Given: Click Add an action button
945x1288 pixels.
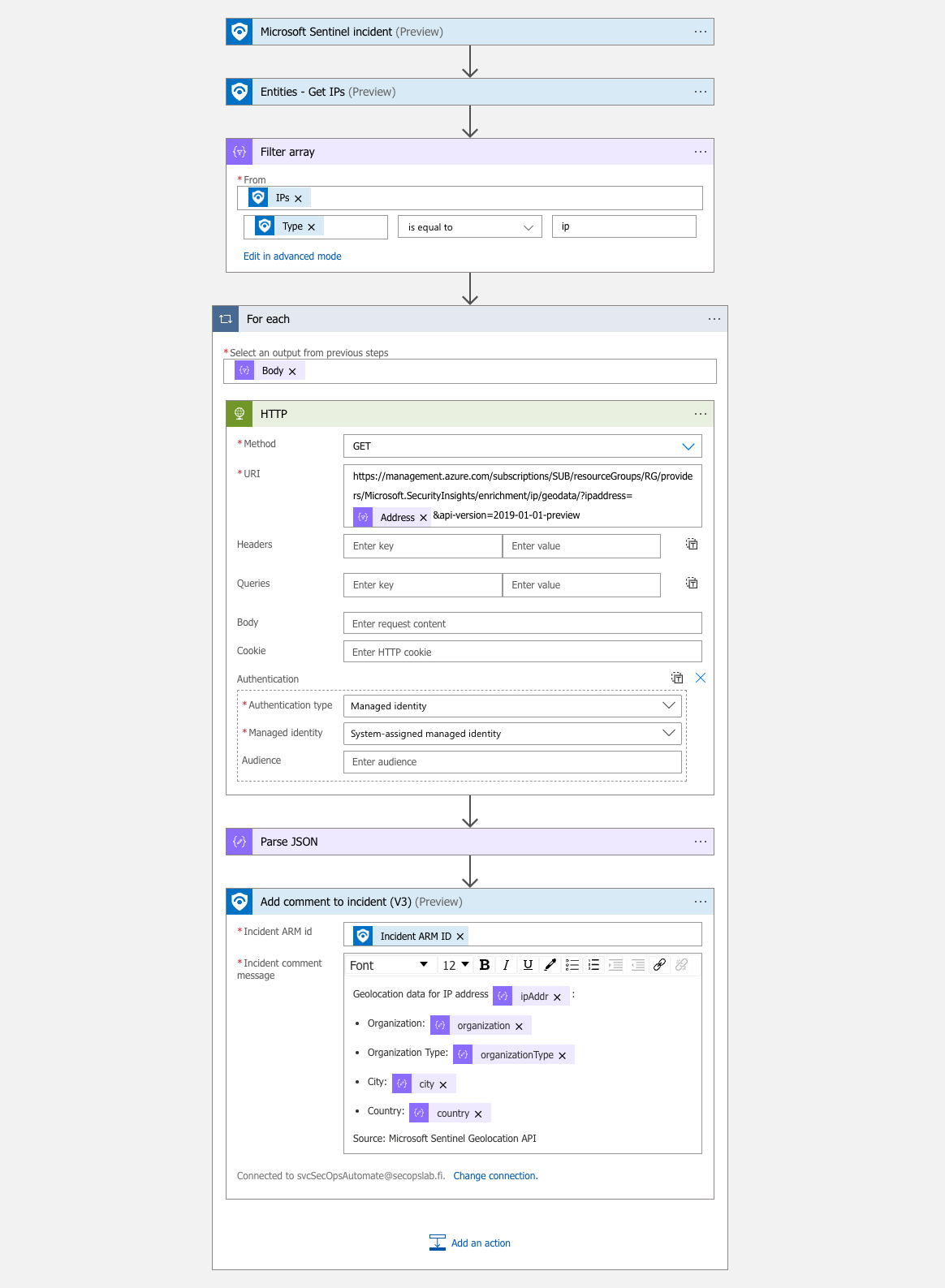Looking at the screenshot, I should (x=470, y=1243).
